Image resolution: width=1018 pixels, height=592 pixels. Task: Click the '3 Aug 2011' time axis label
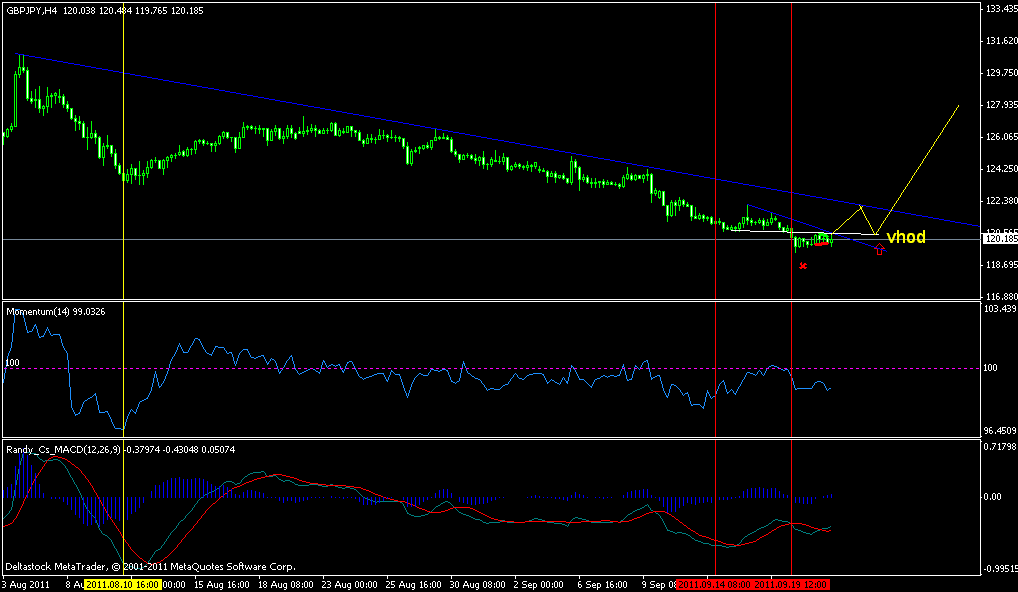coord(25,585)
